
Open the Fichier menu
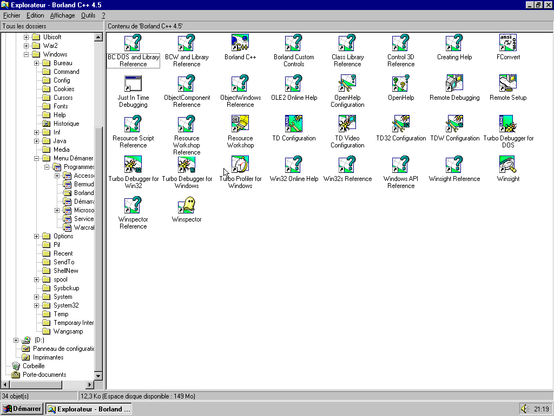coord(12,16)
